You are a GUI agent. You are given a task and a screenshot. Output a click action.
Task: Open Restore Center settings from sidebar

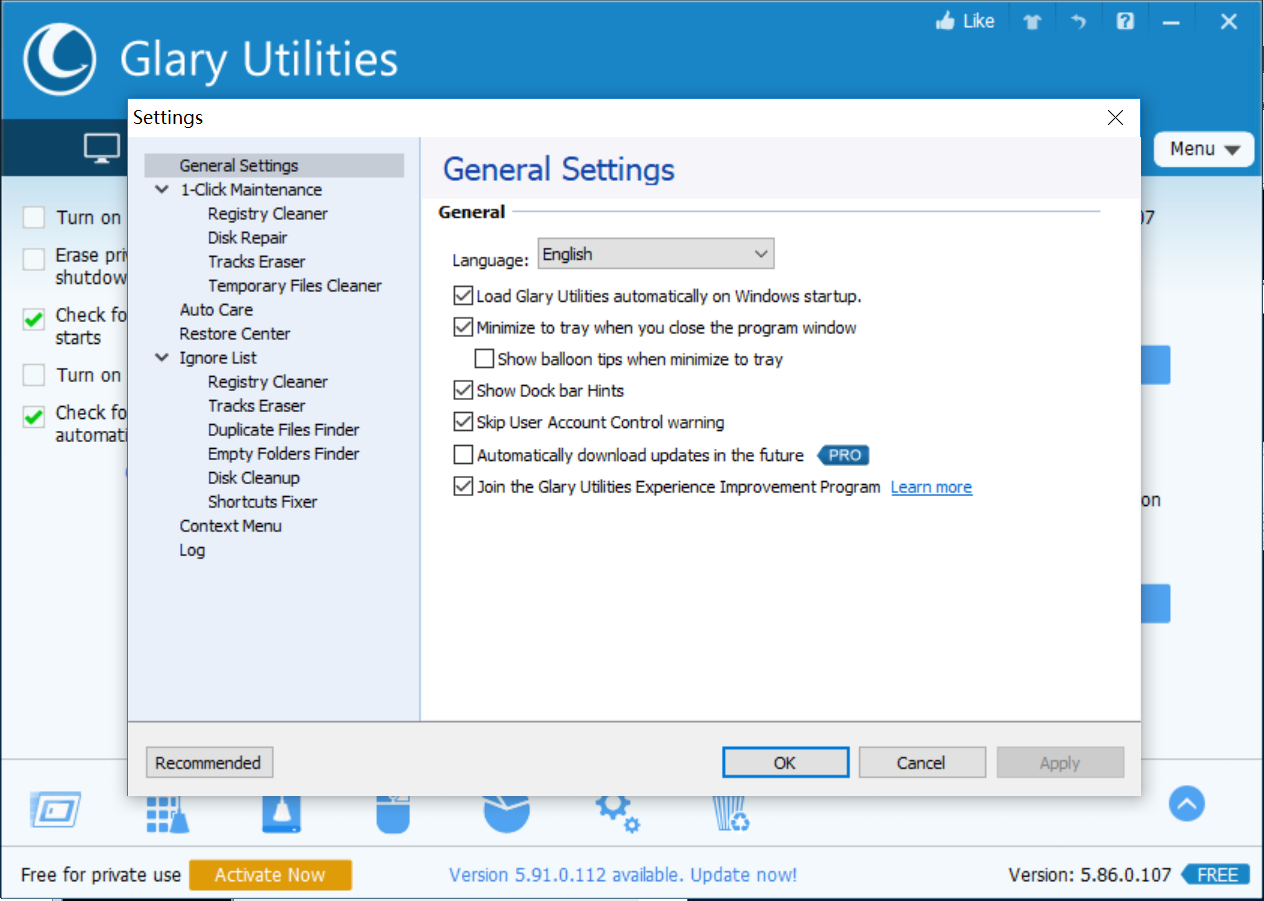tap(234, 333)
